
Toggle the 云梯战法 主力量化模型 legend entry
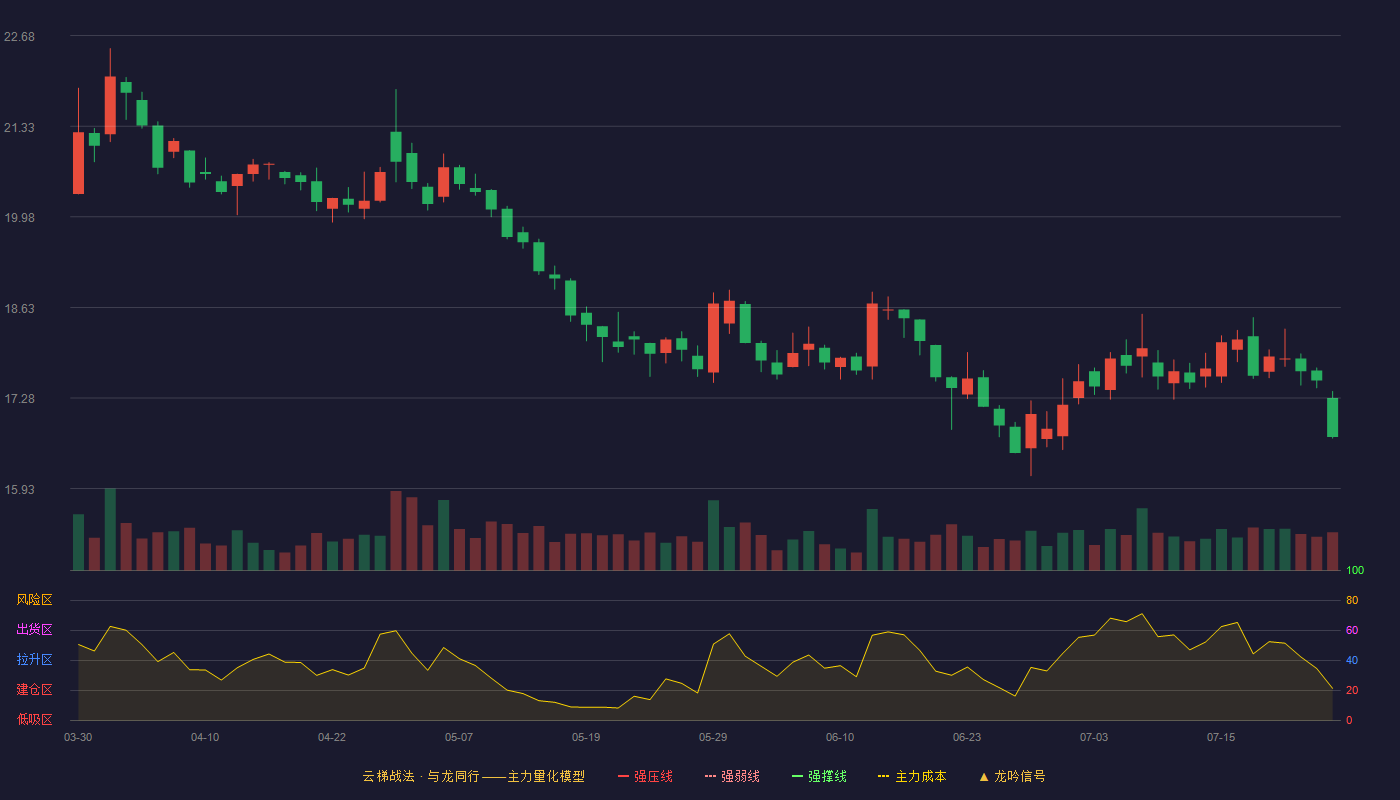[x=473, y=776]
